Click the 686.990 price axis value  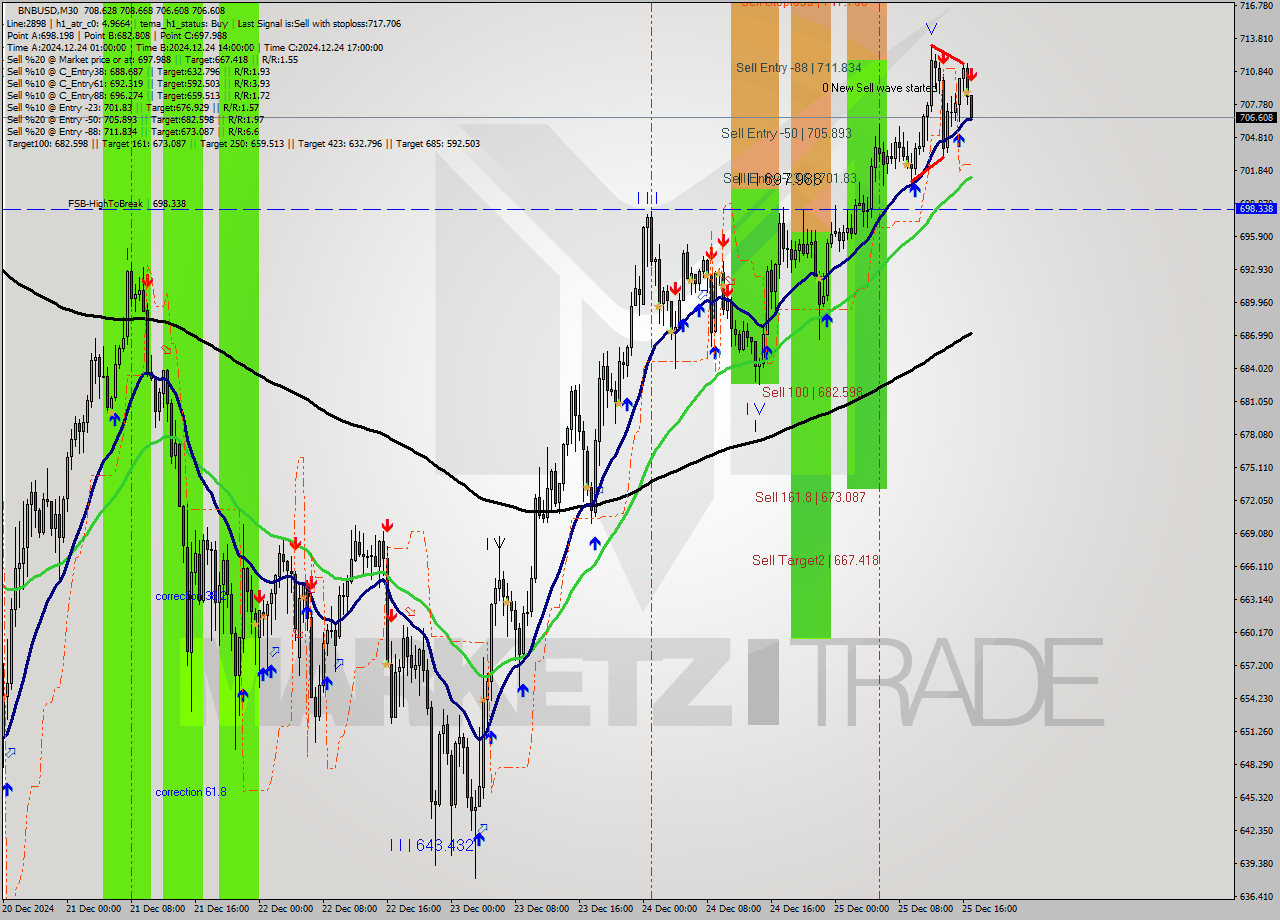(1256, 336)
